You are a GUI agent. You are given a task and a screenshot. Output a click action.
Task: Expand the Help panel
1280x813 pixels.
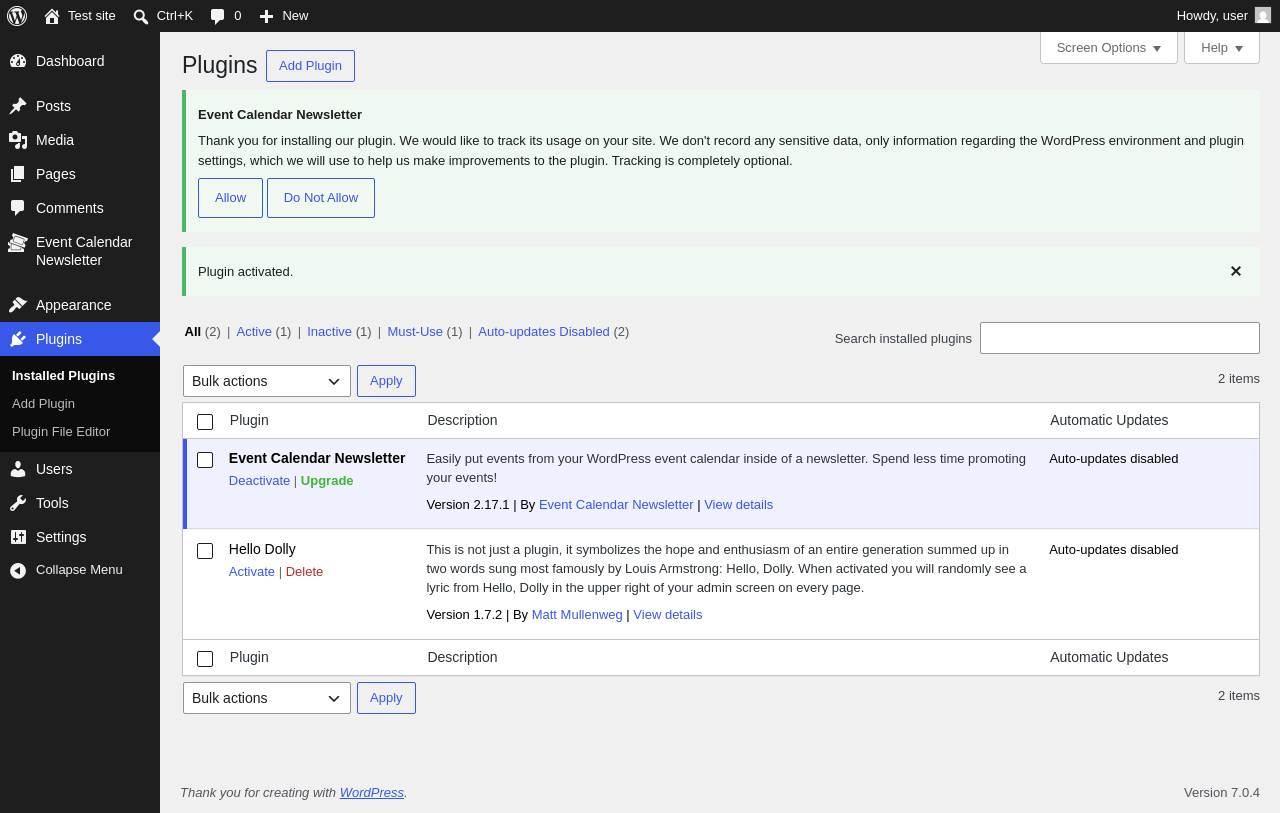[x=1222, y=47]
